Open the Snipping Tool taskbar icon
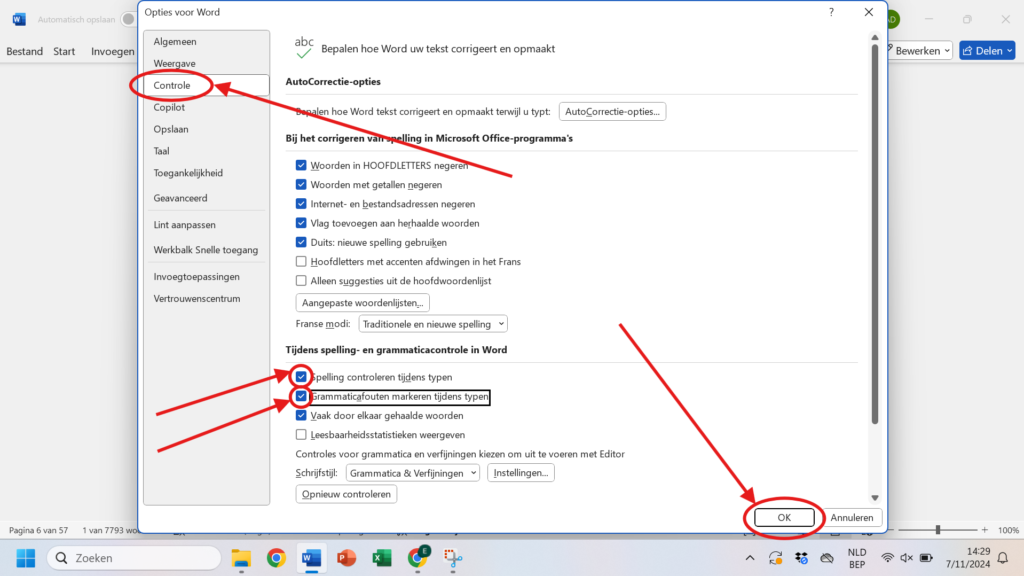 tap(451, 557)
